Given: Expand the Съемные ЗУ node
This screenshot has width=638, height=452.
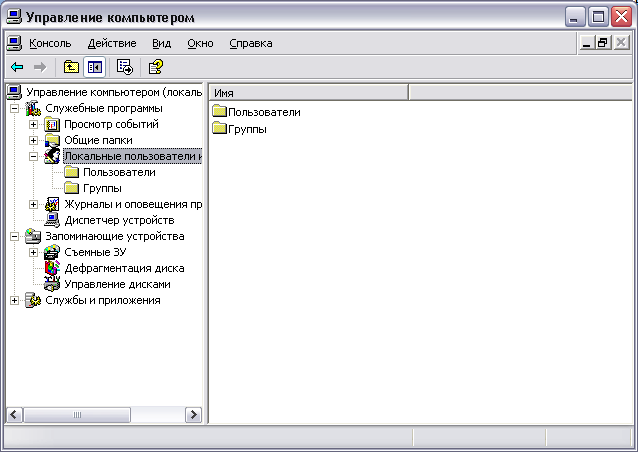Looking at the screenshot, I should click(x=33, y=252).
